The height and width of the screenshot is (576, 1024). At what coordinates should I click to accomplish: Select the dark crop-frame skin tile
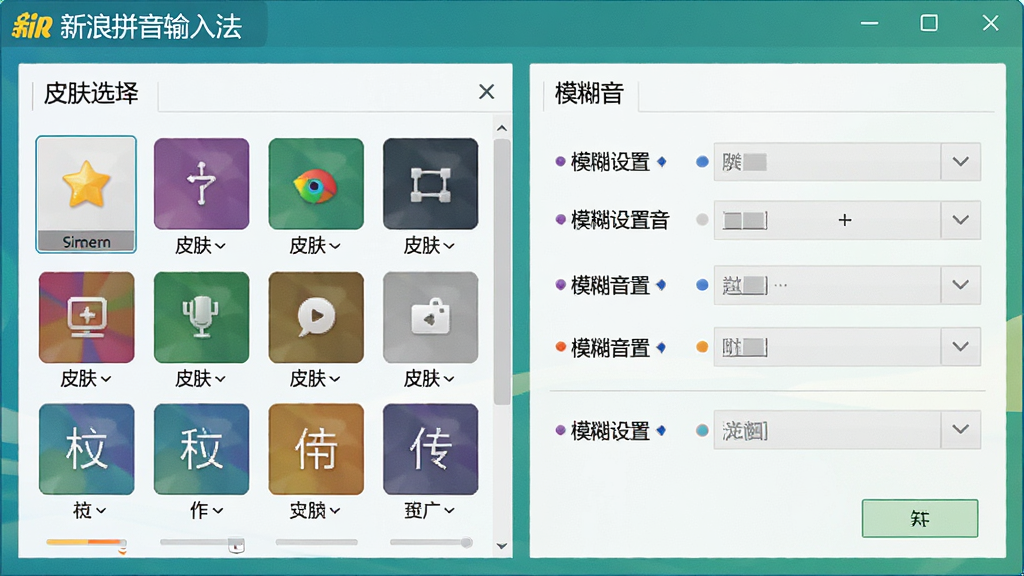(x=430, y=184)
